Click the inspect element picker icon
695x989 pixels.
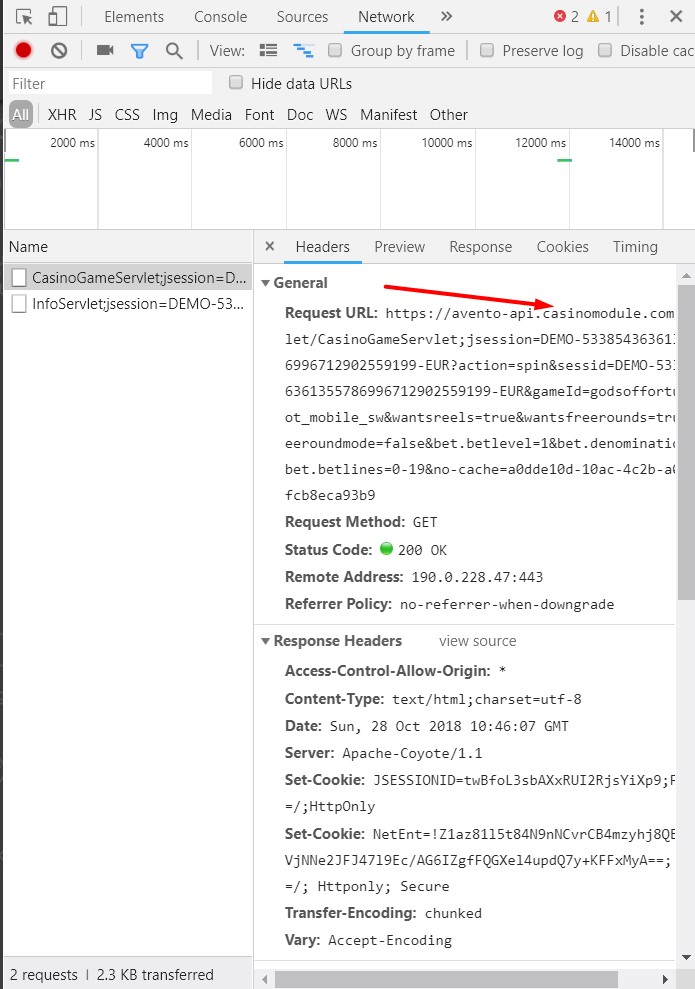(25, 17)
